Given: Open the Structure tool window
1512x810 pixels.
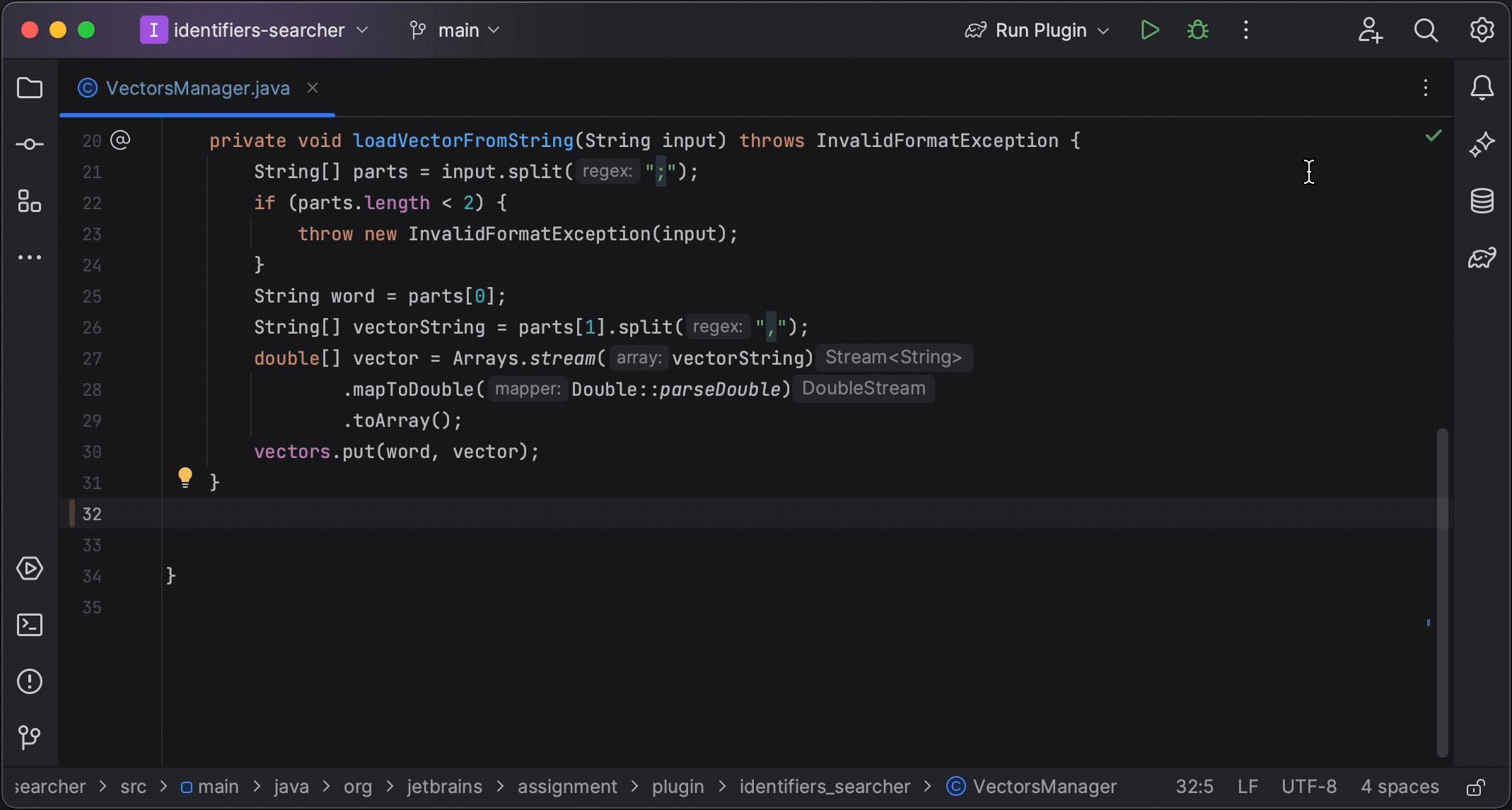Looking at the screenshot, I should point(30,201).
